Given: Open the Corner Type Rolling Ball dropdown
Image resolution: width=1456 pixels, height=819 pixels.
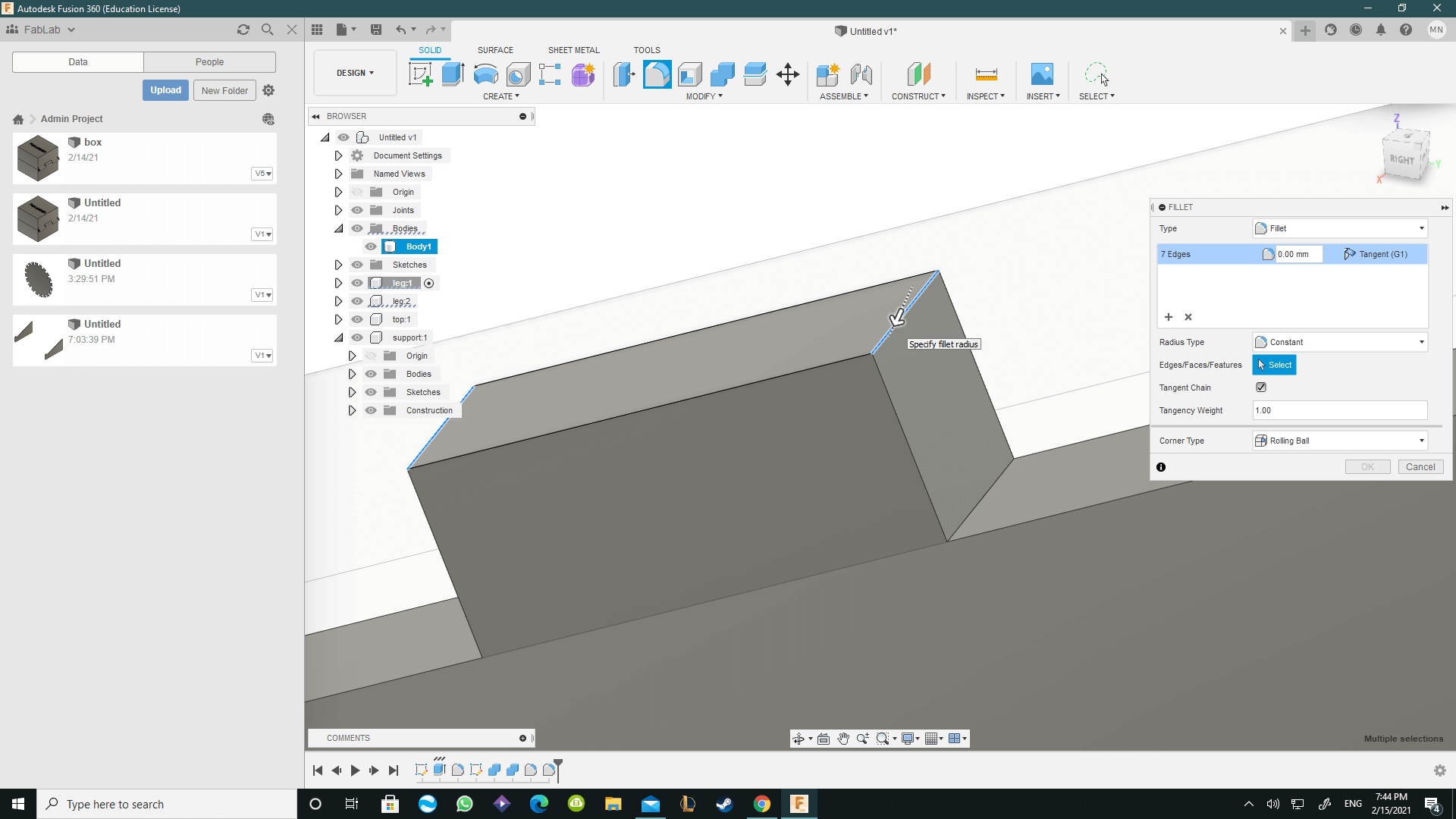Looking at the screenshot, I should [x=1340, y=441].
